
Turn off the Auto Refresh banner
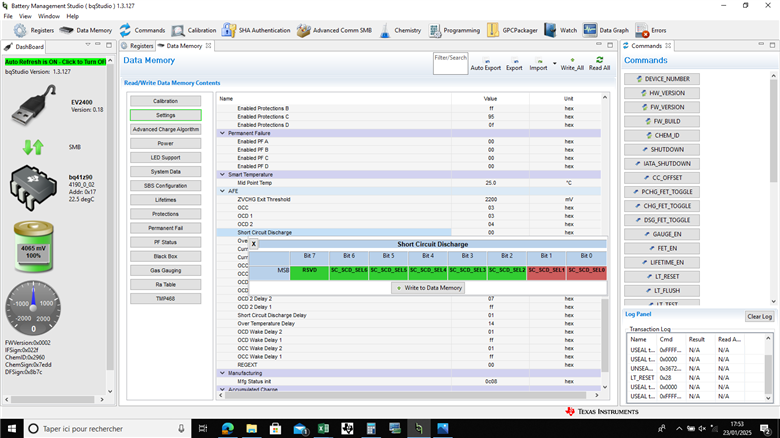point(55,62)
